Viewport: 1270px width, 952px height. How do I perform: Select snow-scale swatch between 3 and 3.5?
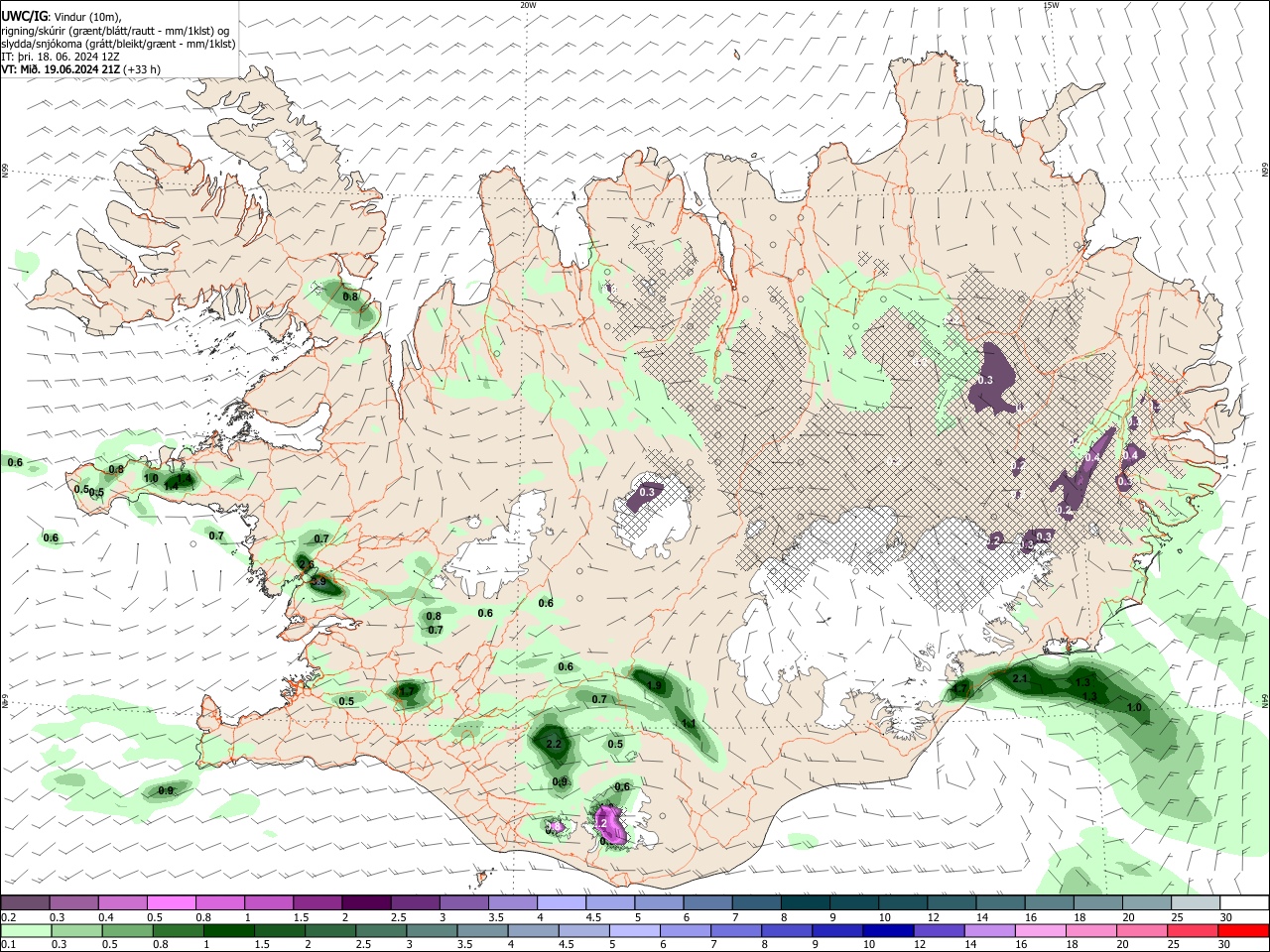pyautogui.click(x=462, y=902)
